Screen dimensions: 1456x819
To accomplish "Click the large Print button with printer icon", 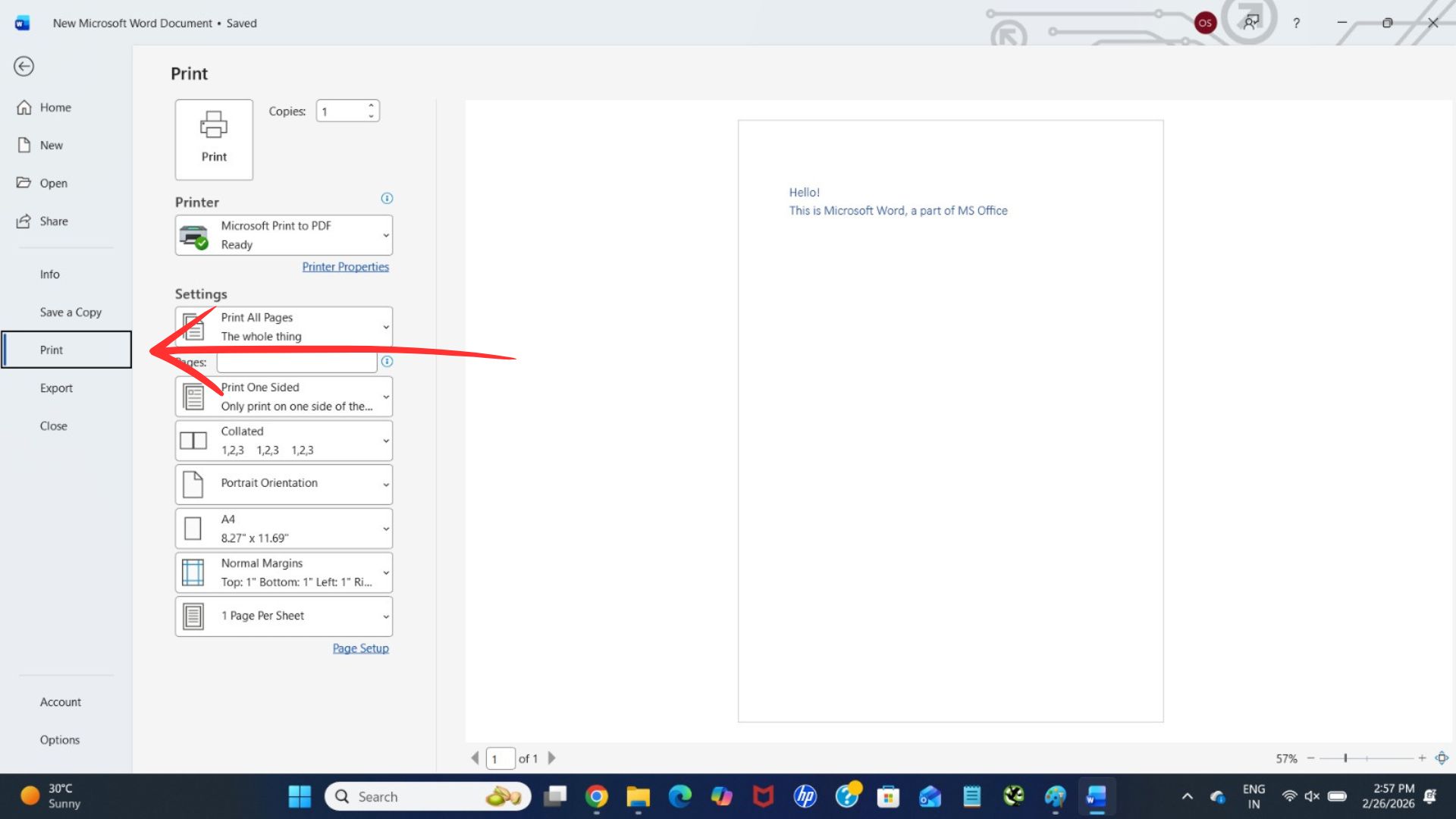I will (x=214, y=140).
